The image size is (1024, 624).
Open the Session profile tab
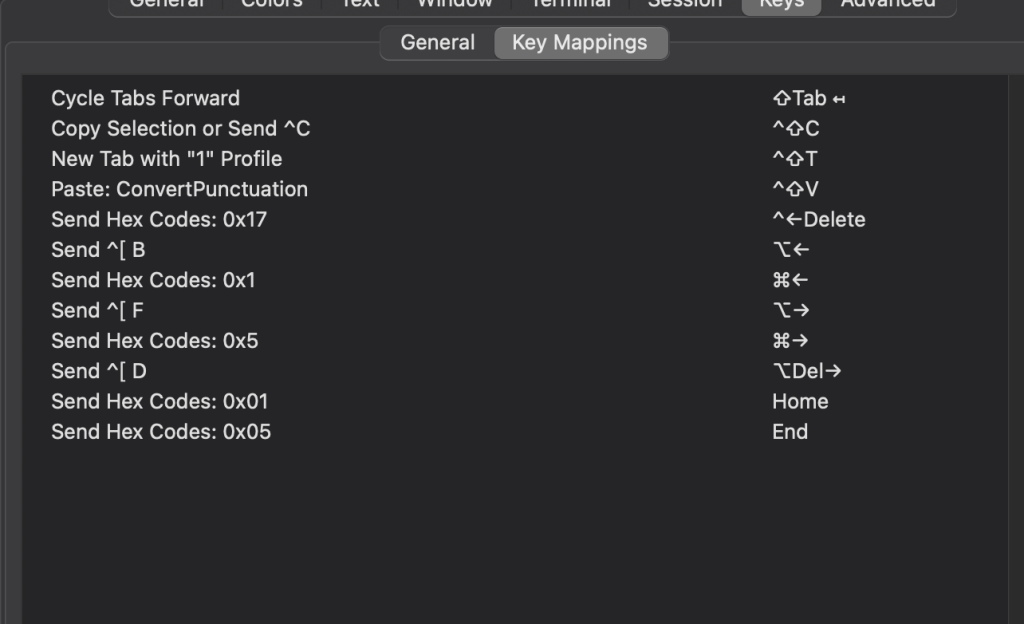pyautogui.click(x=685, y=4)
